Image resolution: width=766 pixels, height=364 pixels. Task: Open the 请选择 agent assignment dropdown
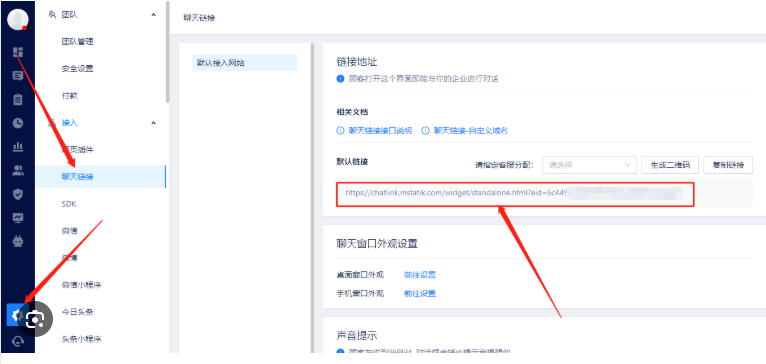point(590,165)
